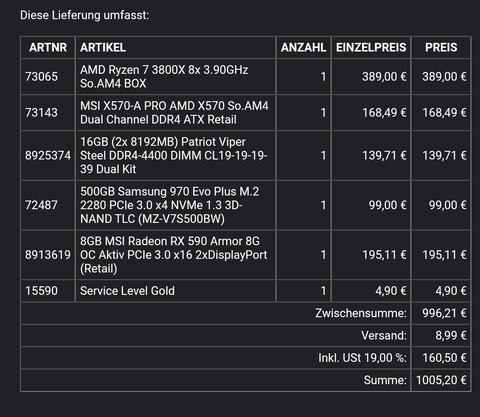This screenshot has height=417, width=480.
Task: Click the 'Diese Lieferung umfasst:' heading text
Action: pyautogui.click(x=85, y=15)
